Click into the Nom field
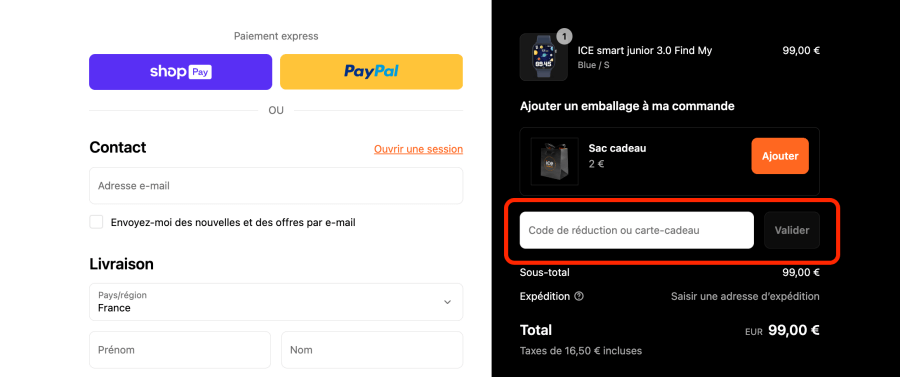The image size is (900, 377). pos(372,349)
